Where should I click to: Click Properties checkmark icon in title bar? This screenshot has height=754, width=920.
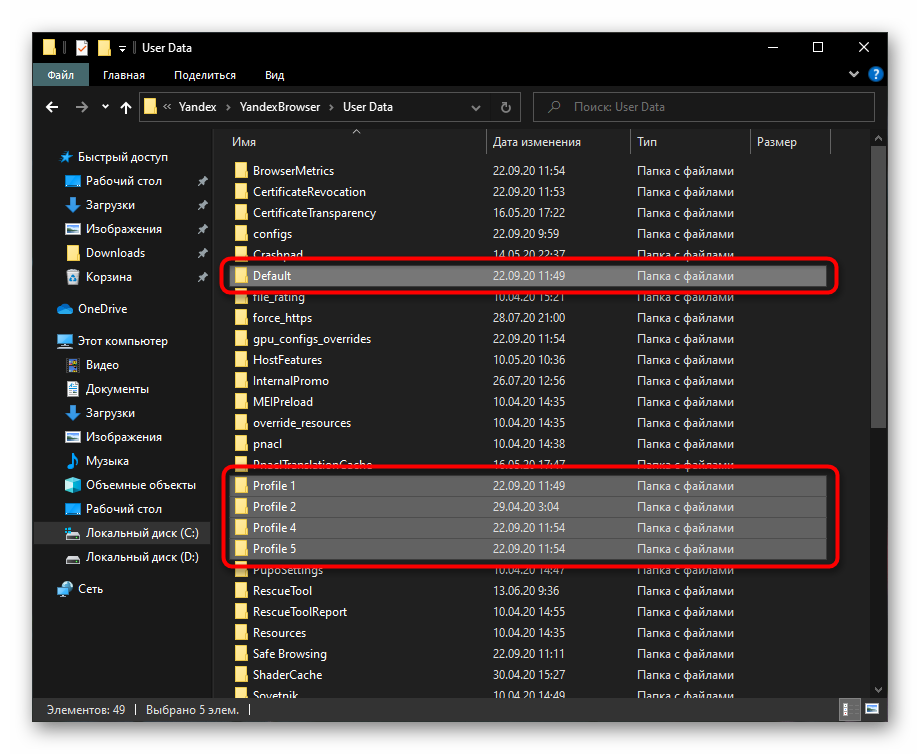click(82, 48)
